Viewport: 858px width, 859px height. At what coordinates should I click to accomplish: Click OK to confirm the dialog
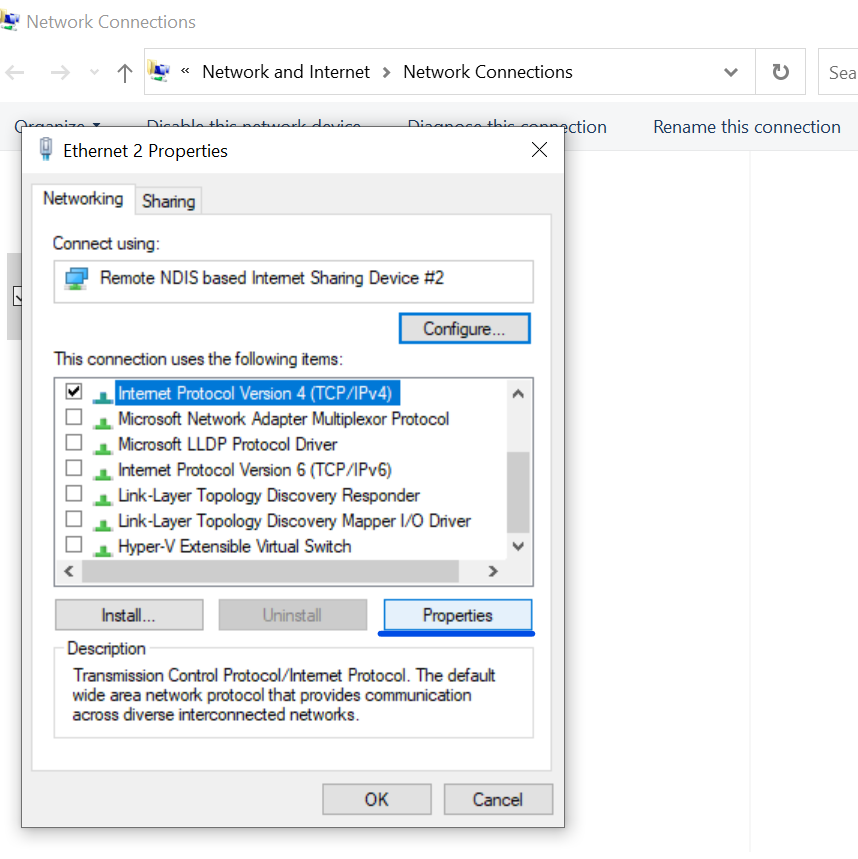tap(377, 799)
